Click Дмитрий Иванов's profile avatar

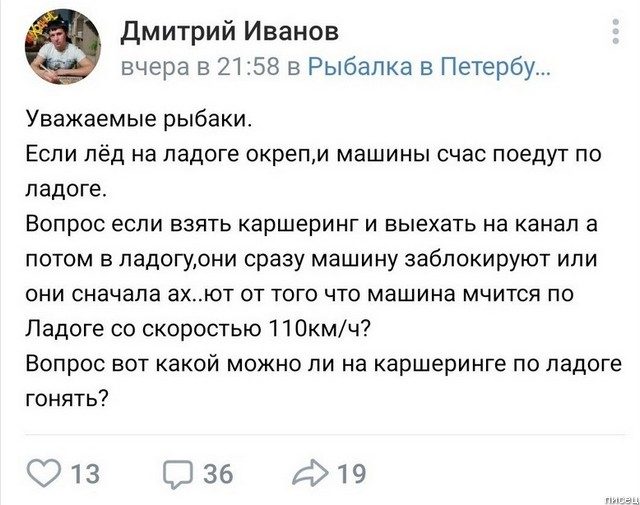coord(61,46)
